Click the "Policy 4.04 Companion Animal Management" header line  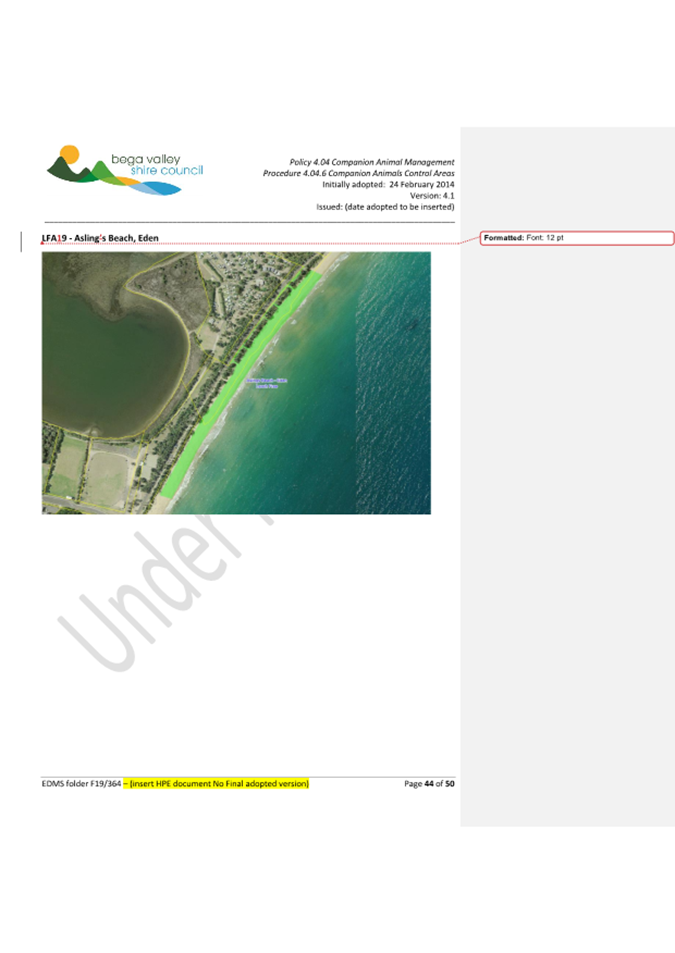[371, 162]
